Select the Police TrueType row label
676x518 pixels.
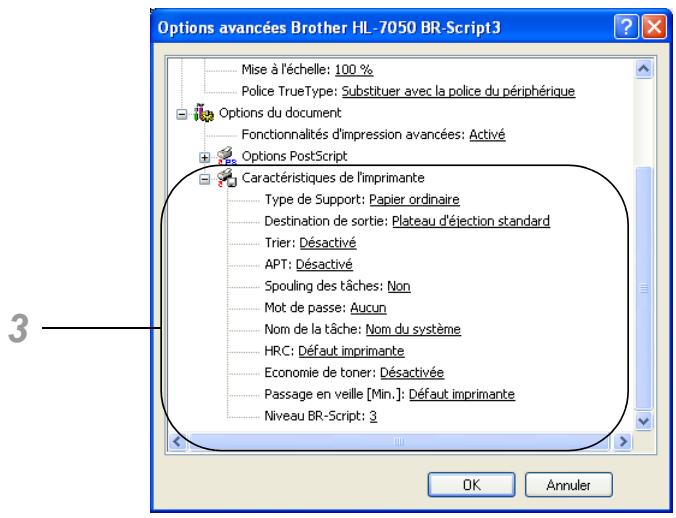pos(290,91)
